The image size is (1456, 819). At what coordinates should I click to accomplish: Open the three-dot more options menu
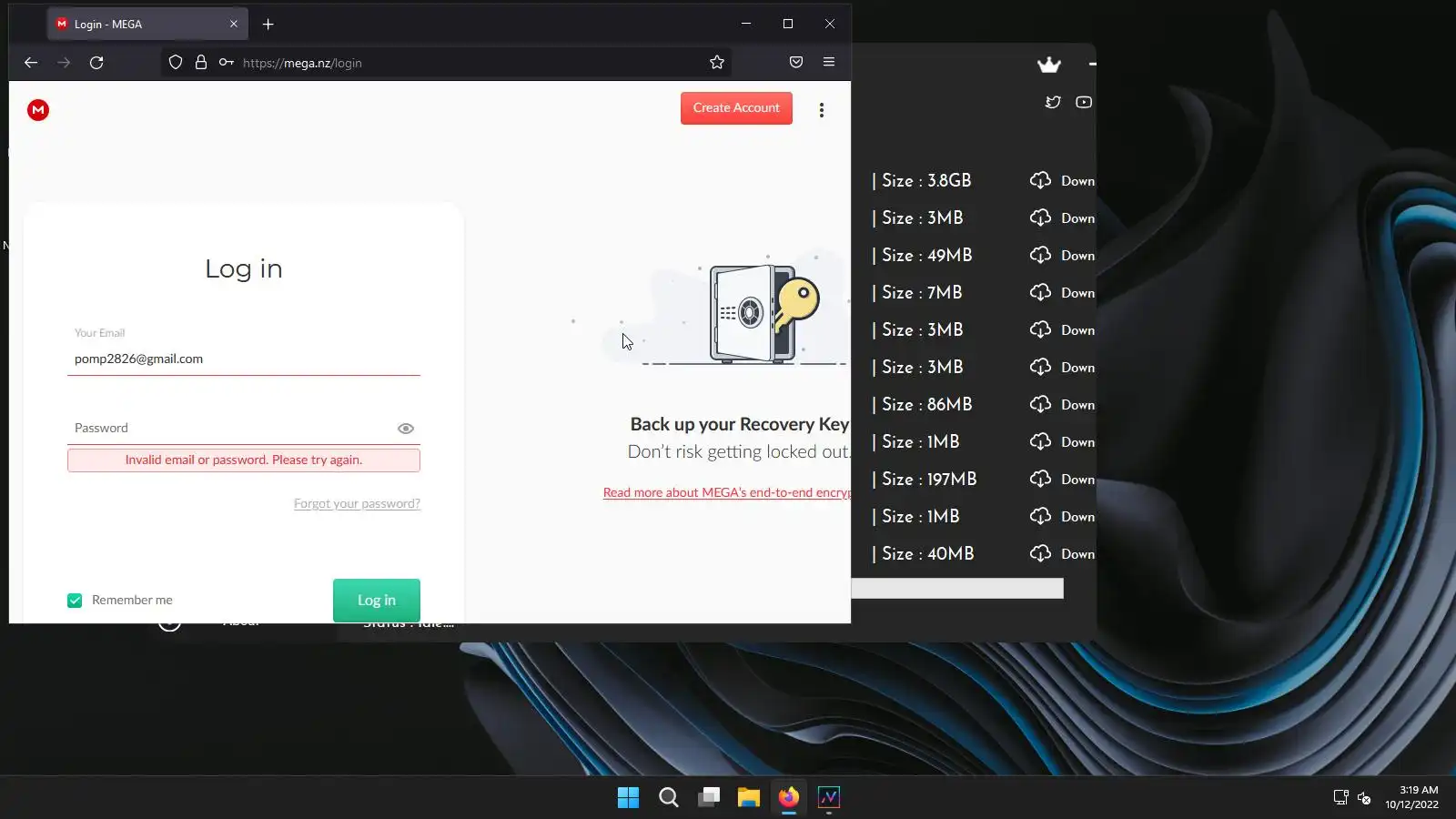click(x=822, y=110)
